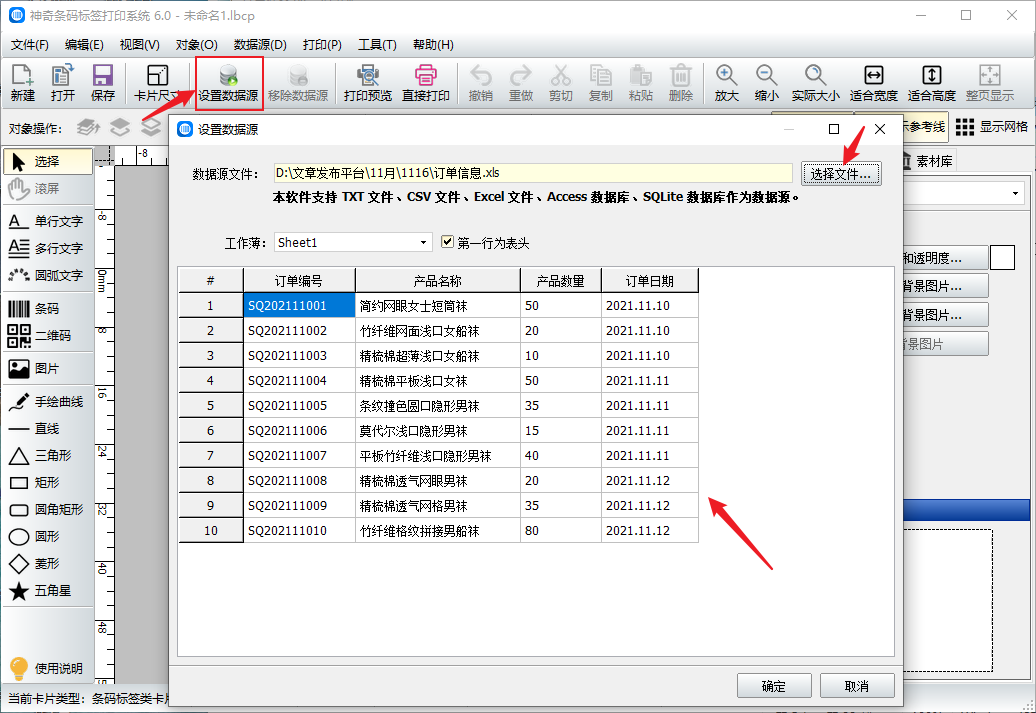Toggle the 第一行为表头 checkbox
This screenshot has width=1036, height=713.
448,242
